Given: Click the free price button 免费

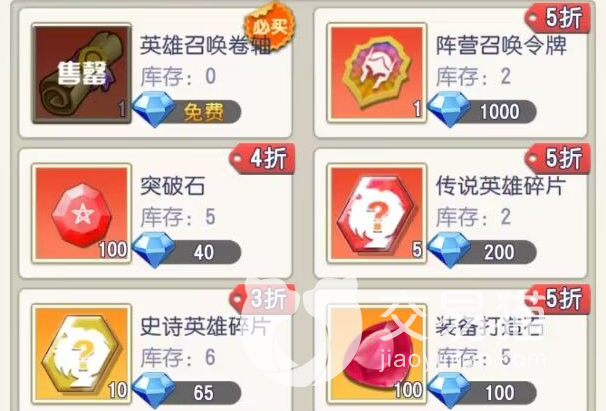Looking at the screenshot, I should tap(187, 112).
